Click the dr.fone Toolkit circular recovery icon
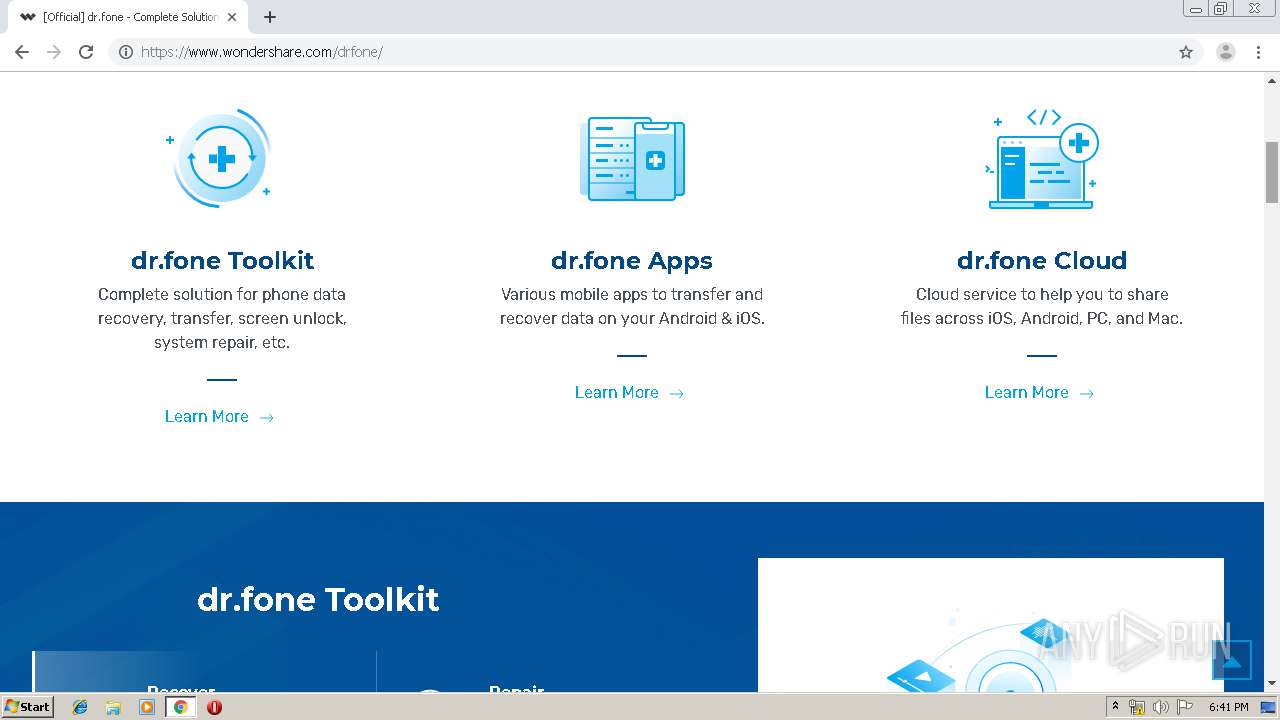 tap(221, 158)
